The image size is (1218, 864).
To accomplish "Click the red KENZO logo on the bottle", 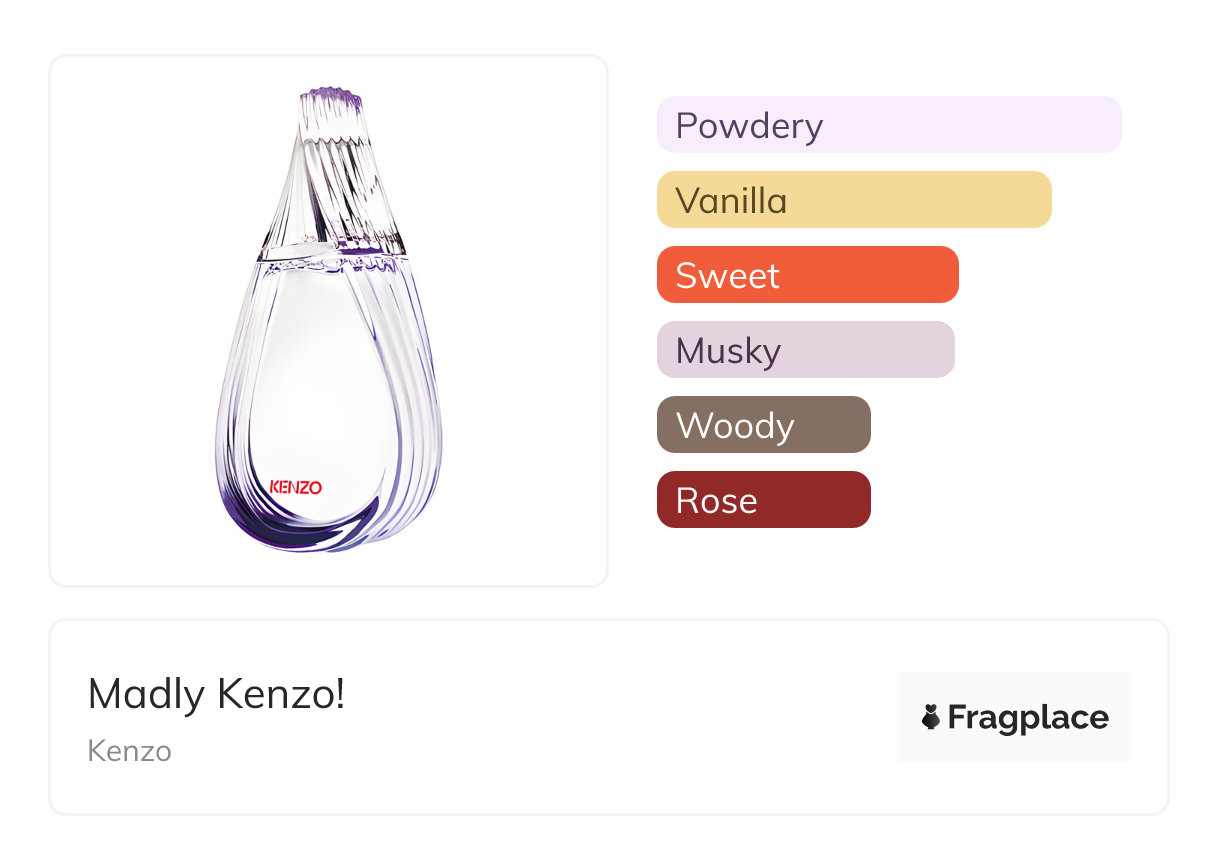I will [296, 488].
